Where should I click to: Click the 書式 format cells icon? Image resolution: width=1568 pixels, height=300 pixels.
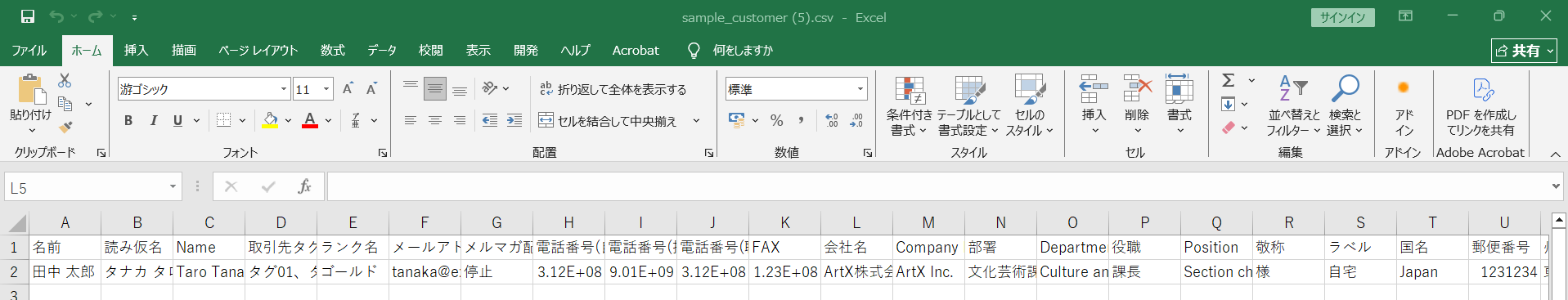[x=1179, y=88]
